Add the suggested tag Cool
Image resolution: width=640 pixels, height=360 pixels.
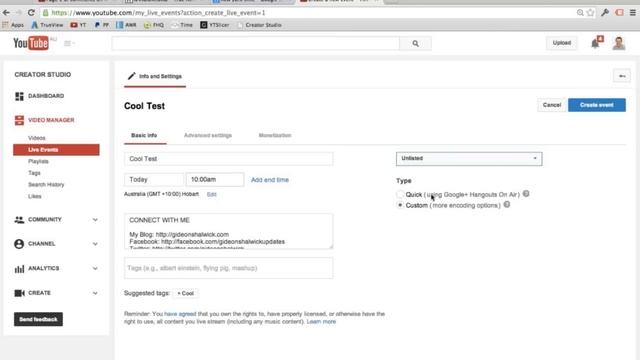coord(186,293)
